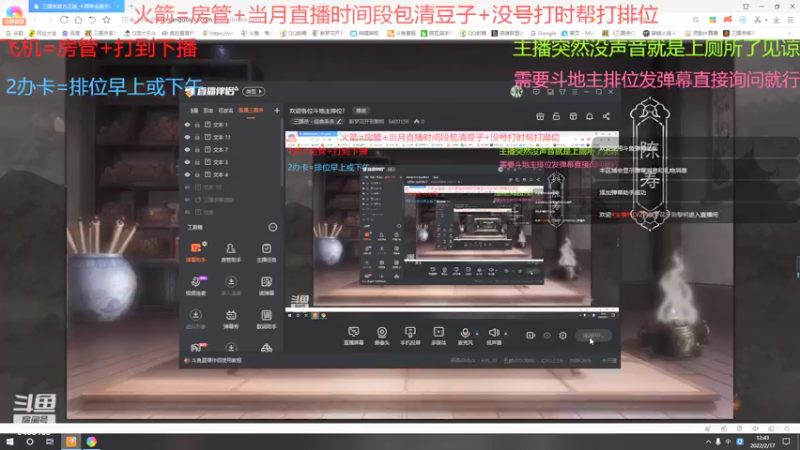Open the 视频连麦 tool
Screen dimensions: 800x450
pyautogui.click(x=196, y=286)
